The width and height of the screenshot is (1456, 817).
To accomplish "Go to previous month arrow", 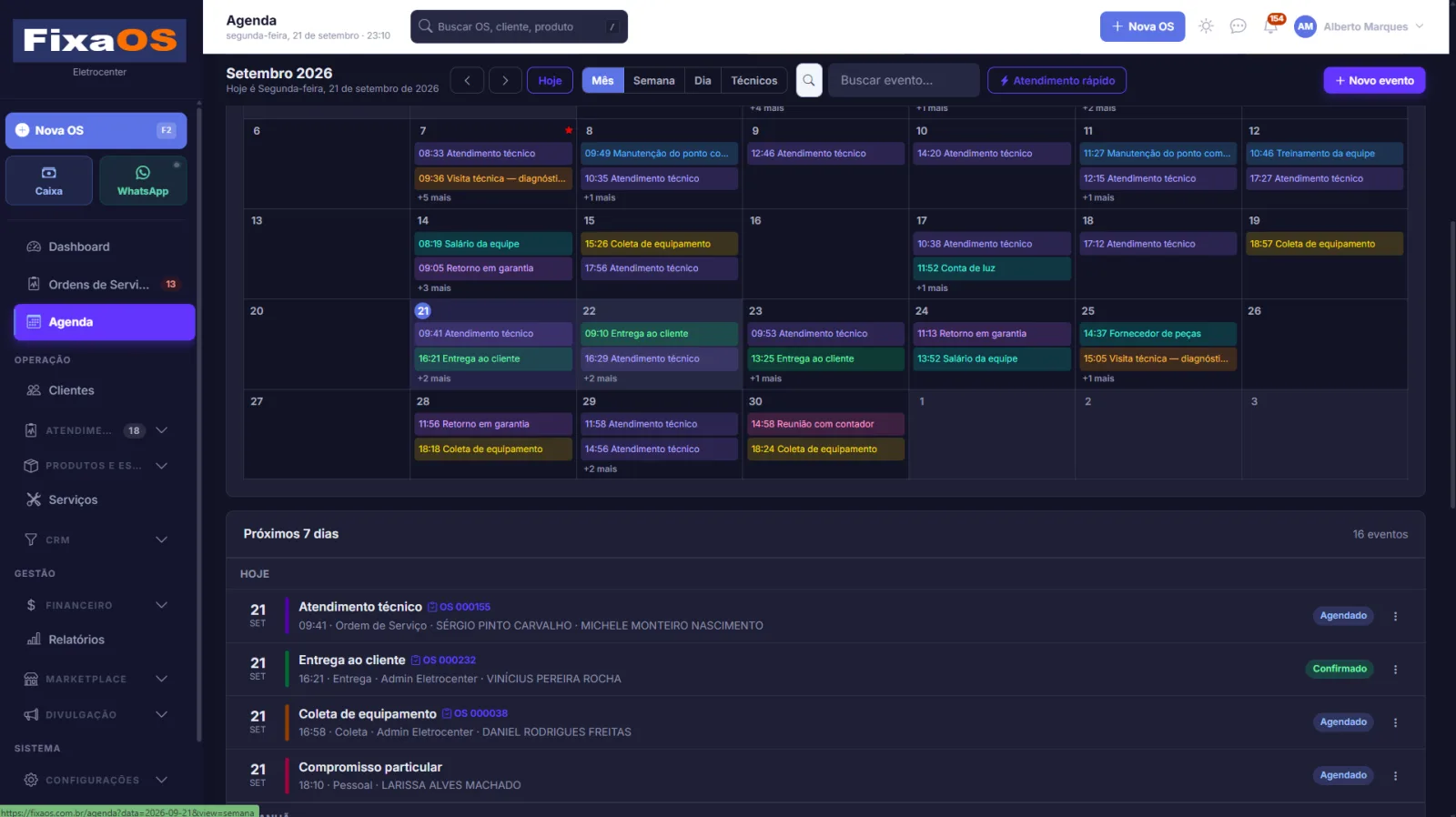I will 467,80.
